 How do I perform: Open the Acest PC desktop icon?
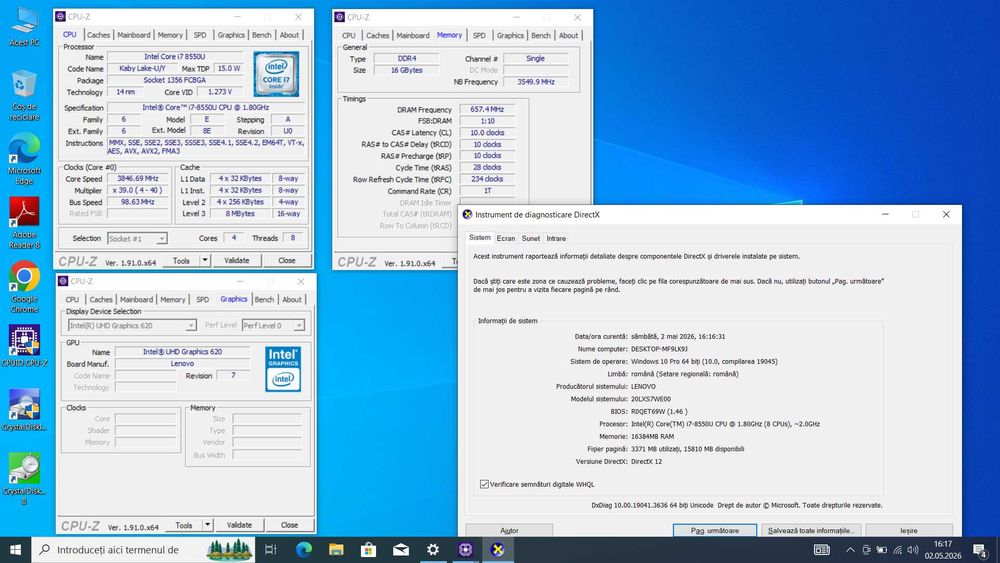coord(24,27)
